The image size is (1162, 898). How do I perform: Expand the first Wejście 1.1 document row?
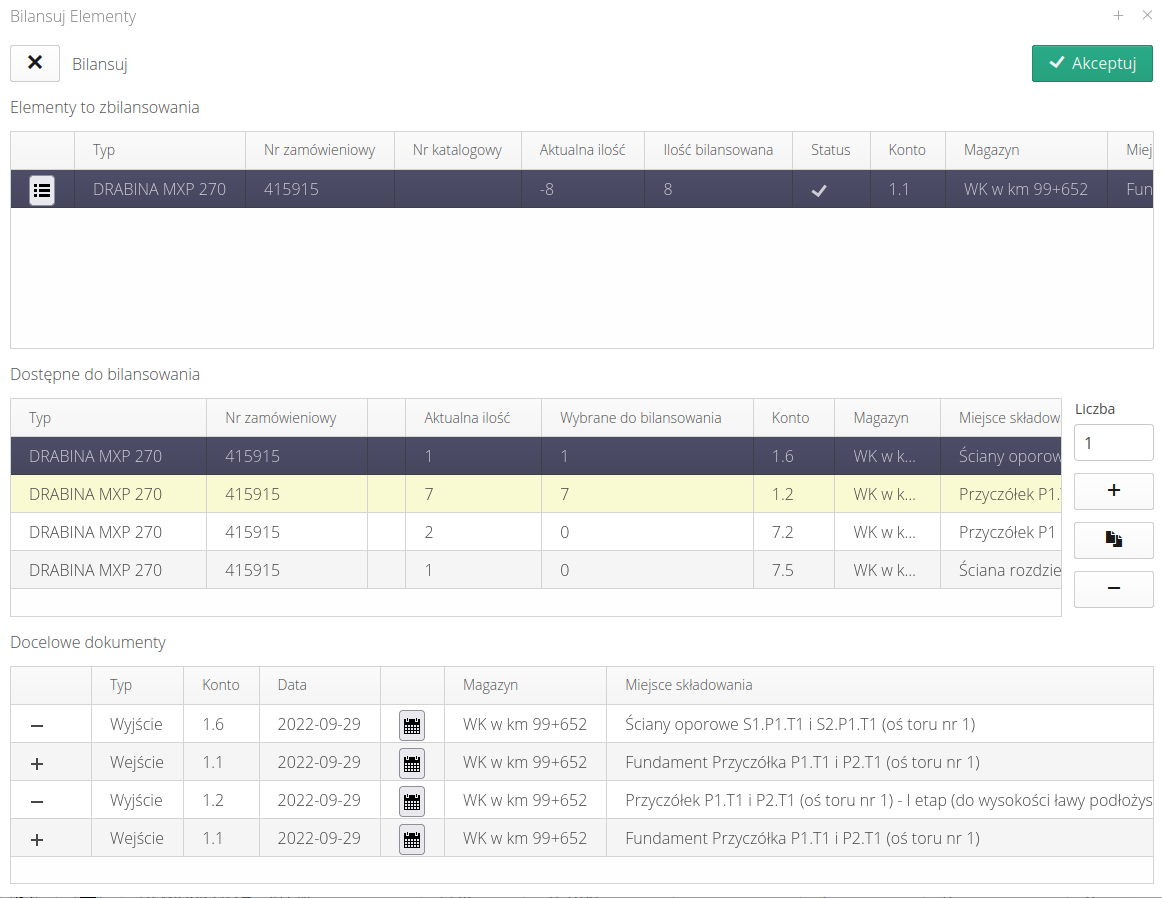pos(37,763)
